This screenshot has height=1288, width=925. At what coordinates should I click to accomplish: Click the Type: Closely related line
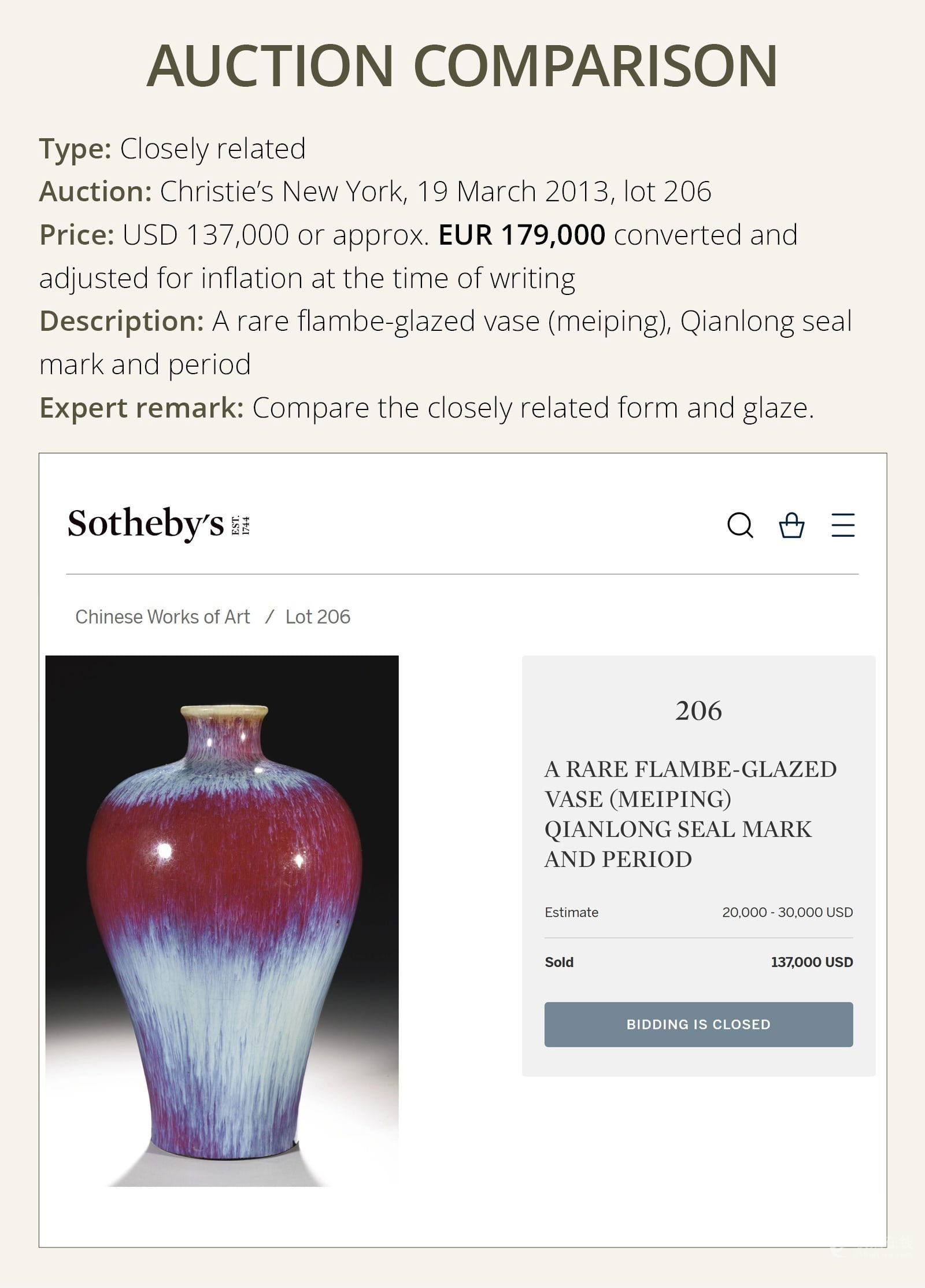pyautogui.click(x=172, y=149)
